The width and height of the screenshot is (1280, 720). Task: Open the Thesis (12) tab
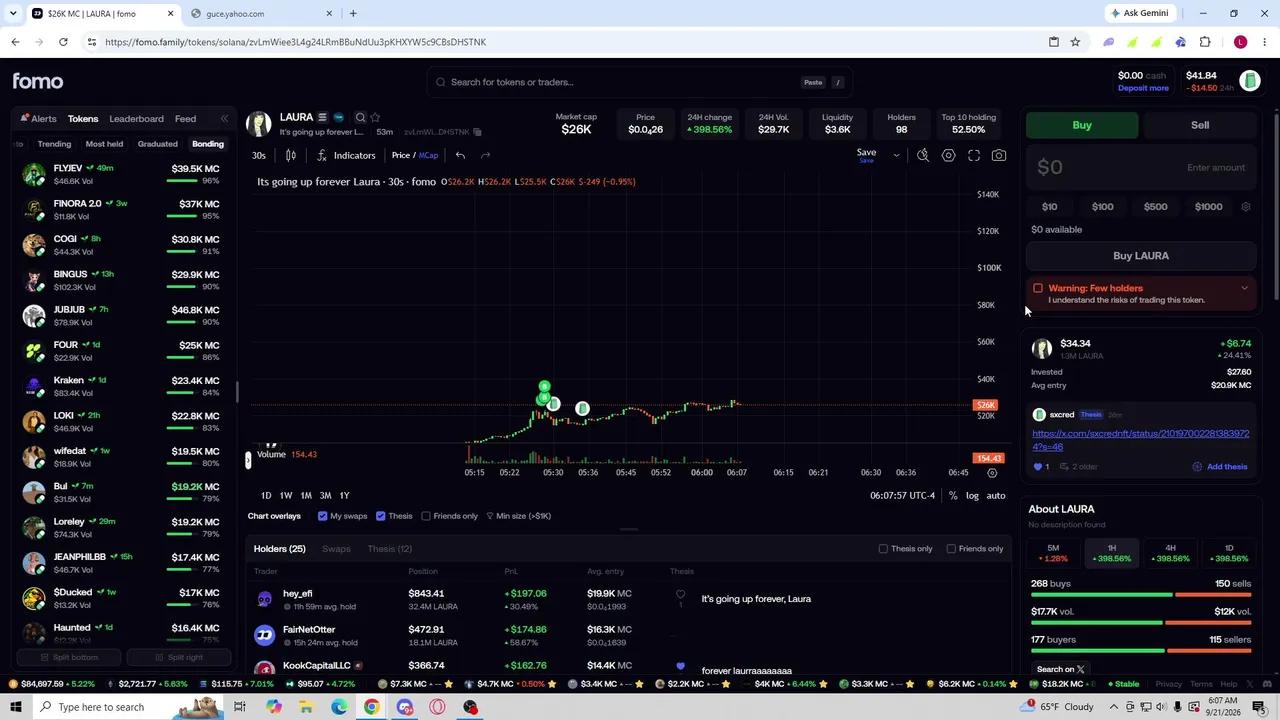click(389, 549)
